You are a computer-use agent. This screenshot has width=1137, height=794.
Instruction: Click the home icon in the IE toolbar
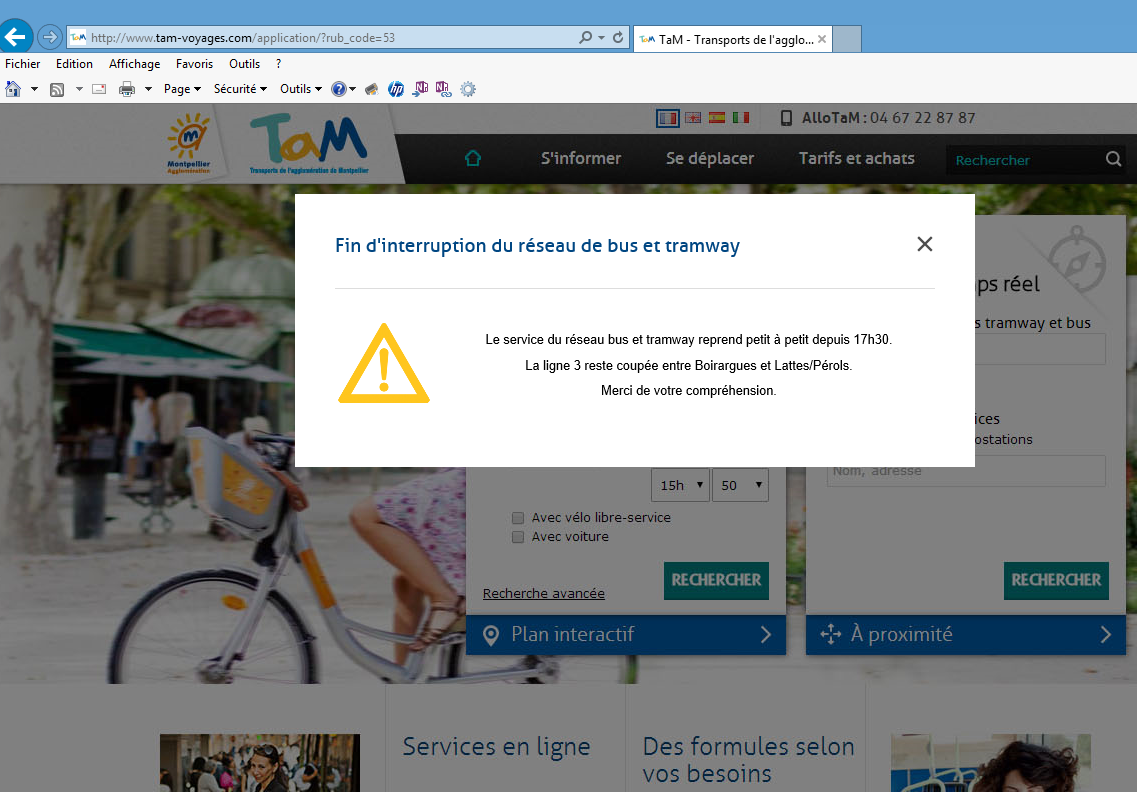(x=14, y=89)
